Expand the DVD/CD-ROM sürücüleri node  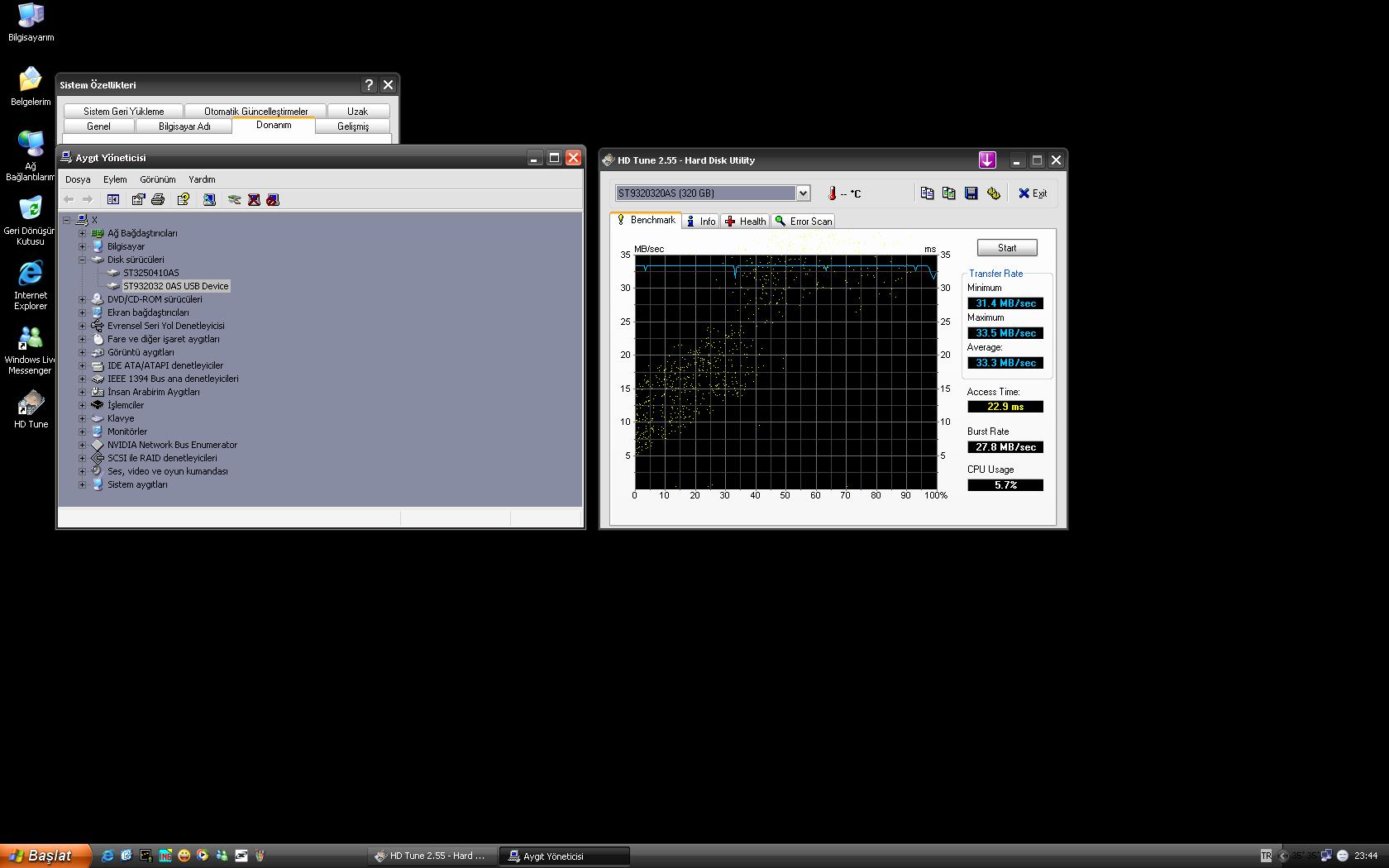82,299
